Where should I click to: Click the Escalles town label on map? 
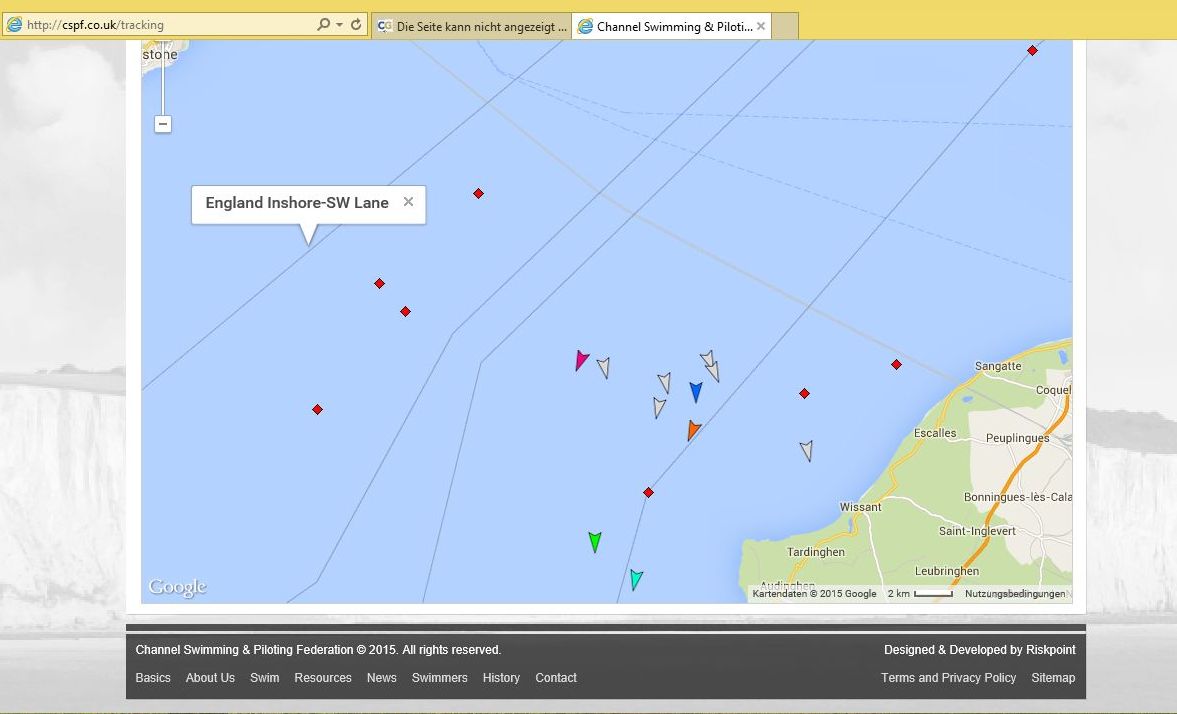tap(935, 432)
